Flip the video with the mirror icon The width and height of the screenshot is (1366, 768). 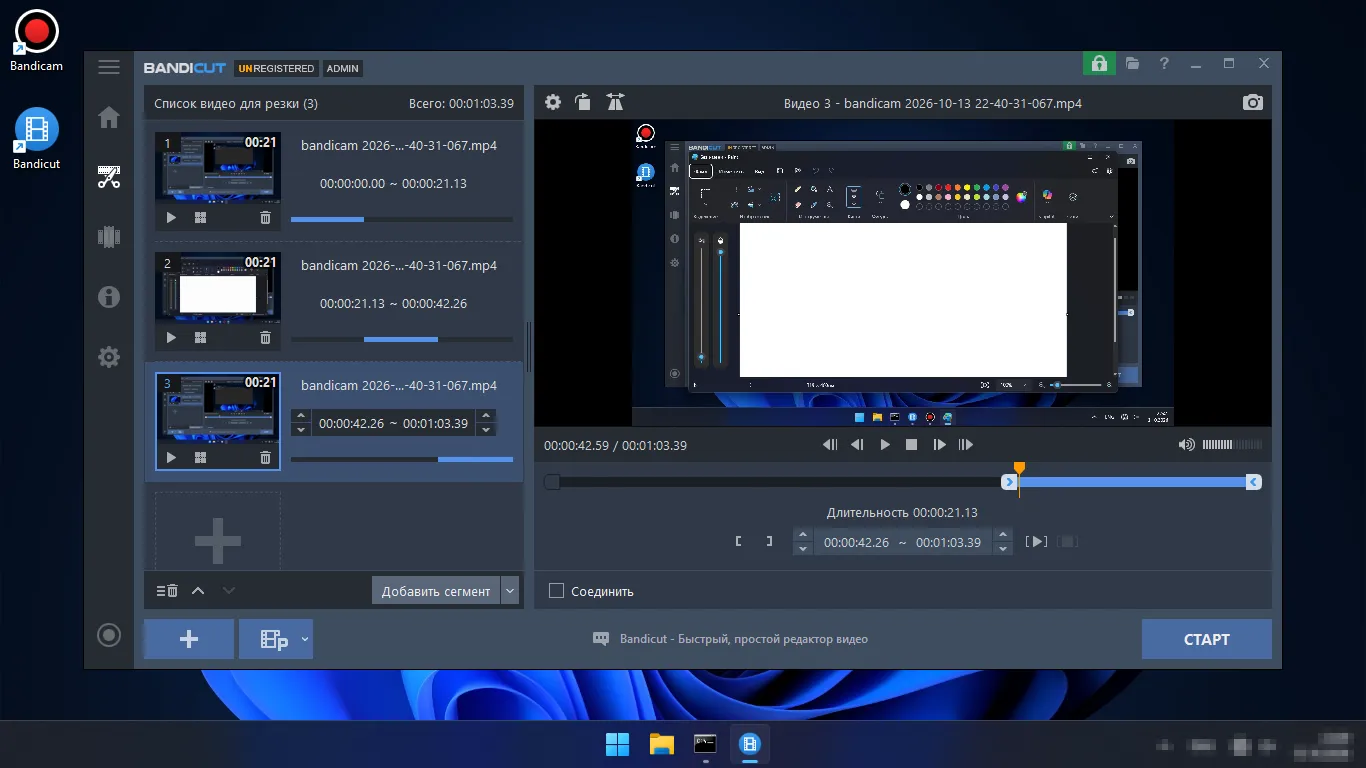615,102
